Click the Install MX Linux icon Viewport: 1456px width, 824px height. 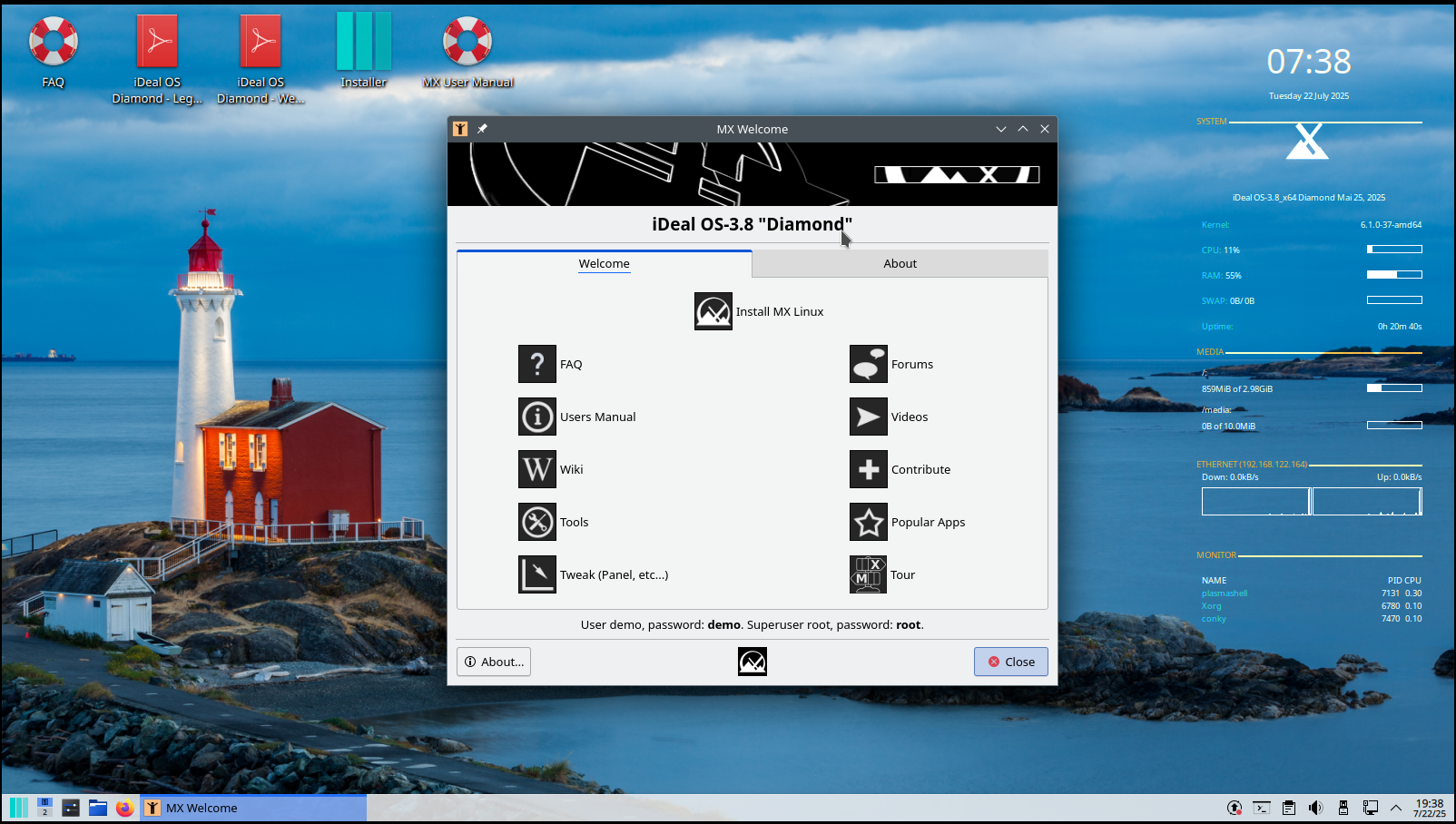(x=713, y=311)
